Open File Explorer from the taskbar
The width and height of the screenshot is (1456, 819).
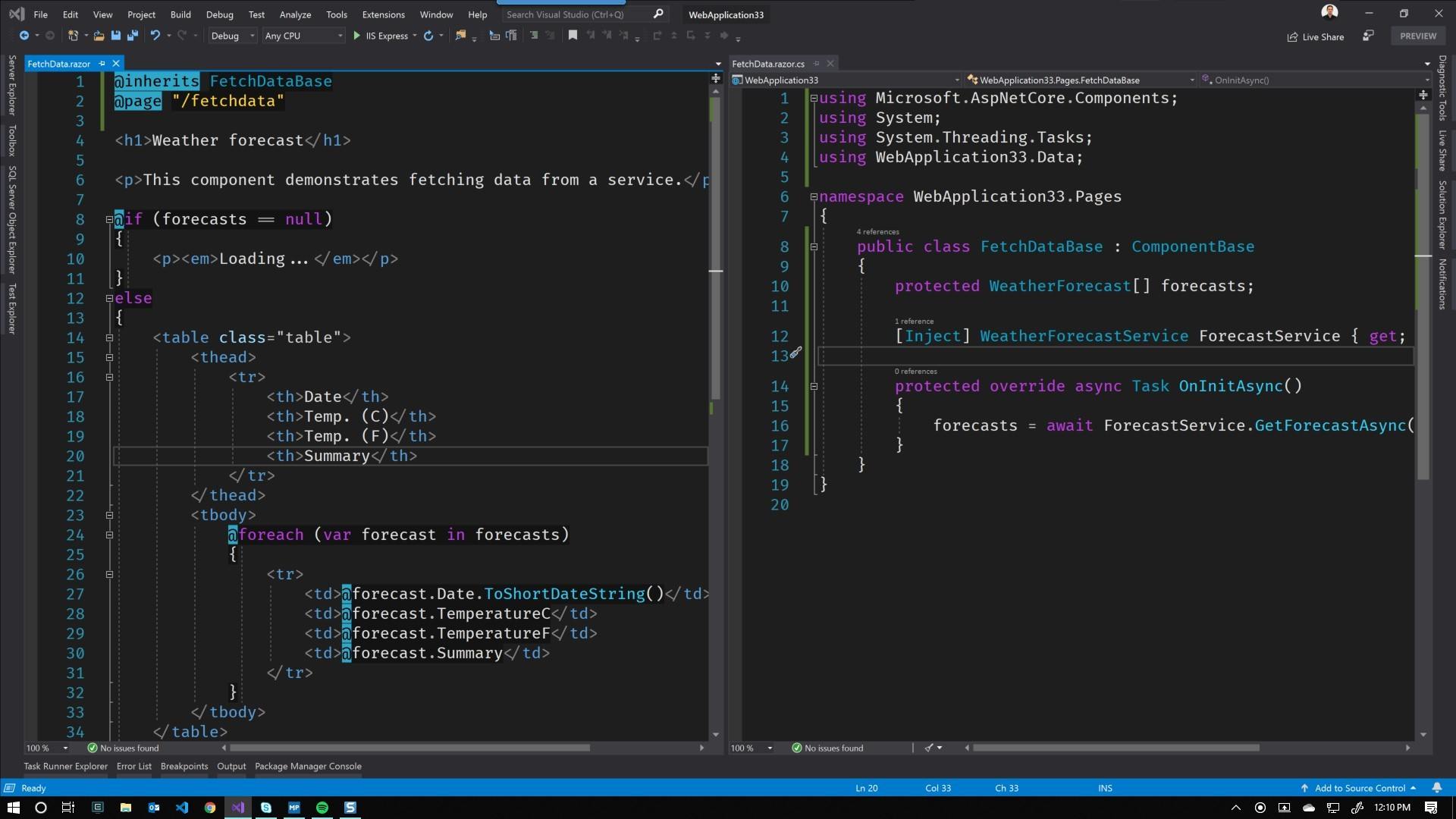click(126, 808)
